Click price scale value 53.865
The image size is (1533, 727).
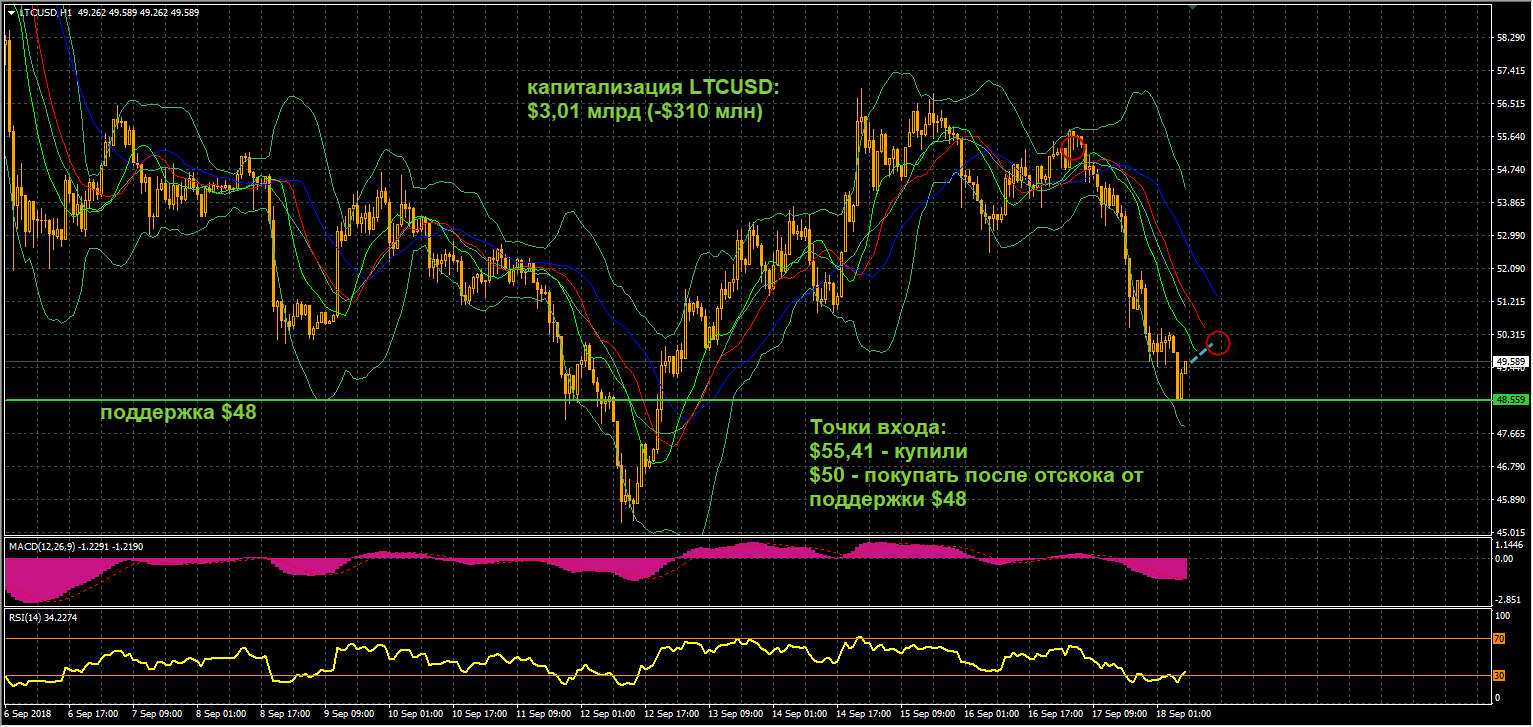[x=1510, y=203]
